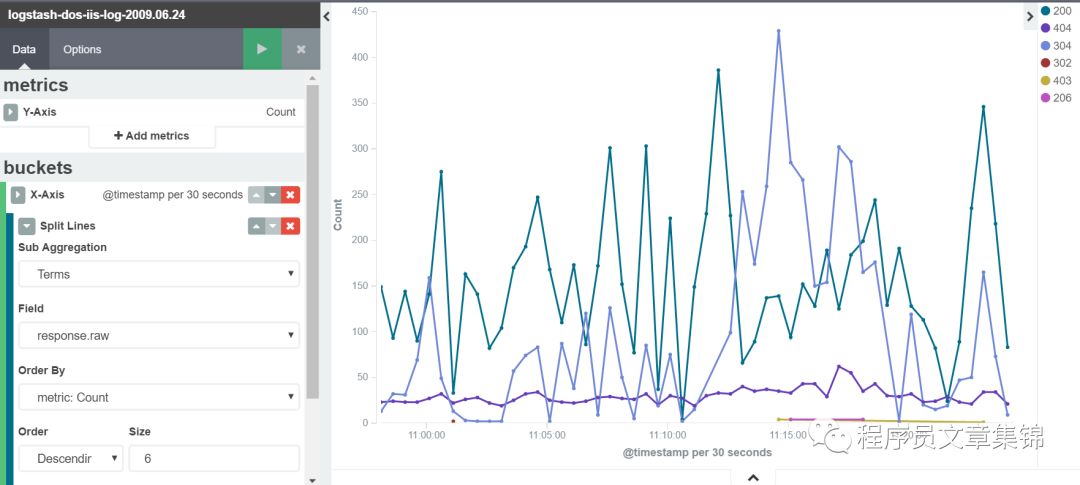The height and width of the screenshot is (485, 1080).
Task: Open the Field response.raw dropdown
Action: click(x=158, y=336)
